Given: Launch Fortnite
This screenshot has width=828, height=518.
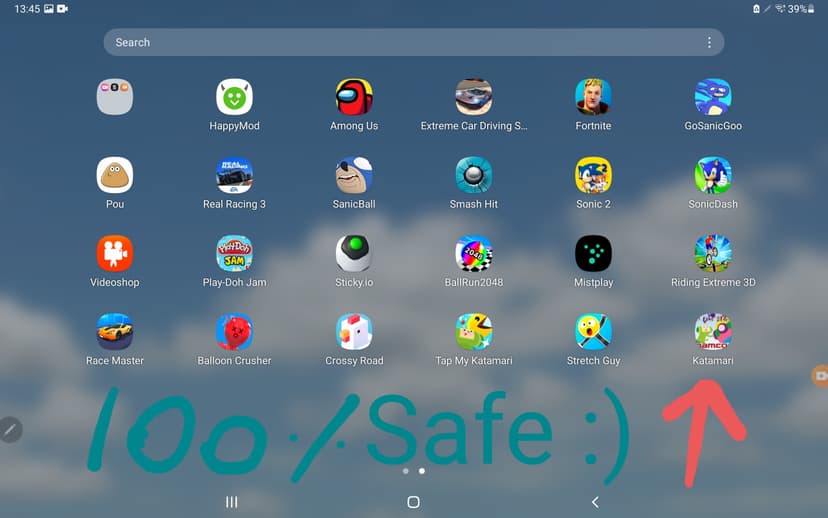Looking at the screenshot, I should [593, 97].
